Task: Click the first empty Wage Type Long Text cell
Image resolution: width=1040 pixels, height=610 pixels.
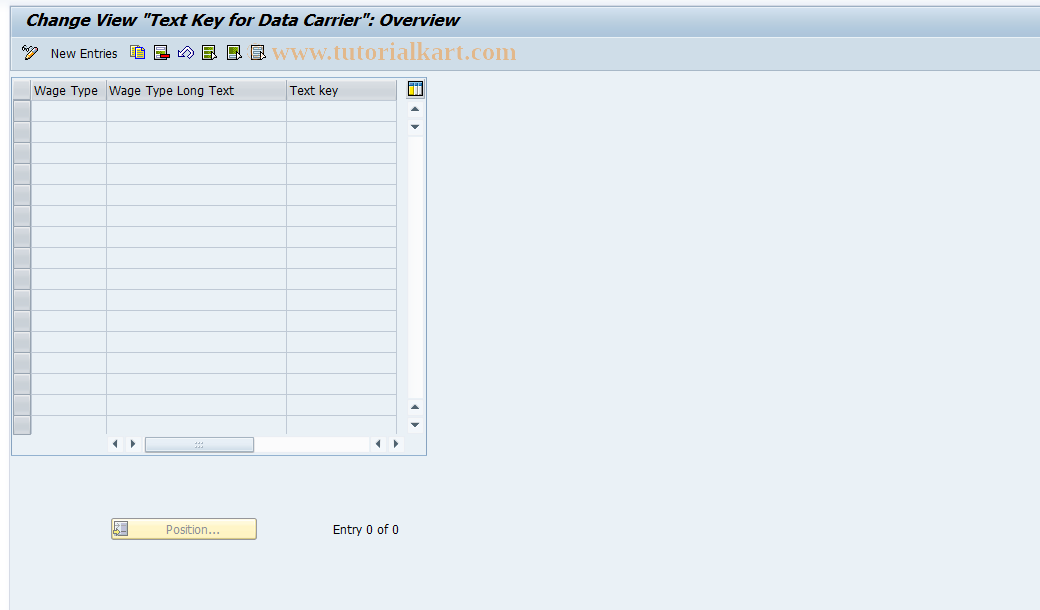Action: click(196, 111)
